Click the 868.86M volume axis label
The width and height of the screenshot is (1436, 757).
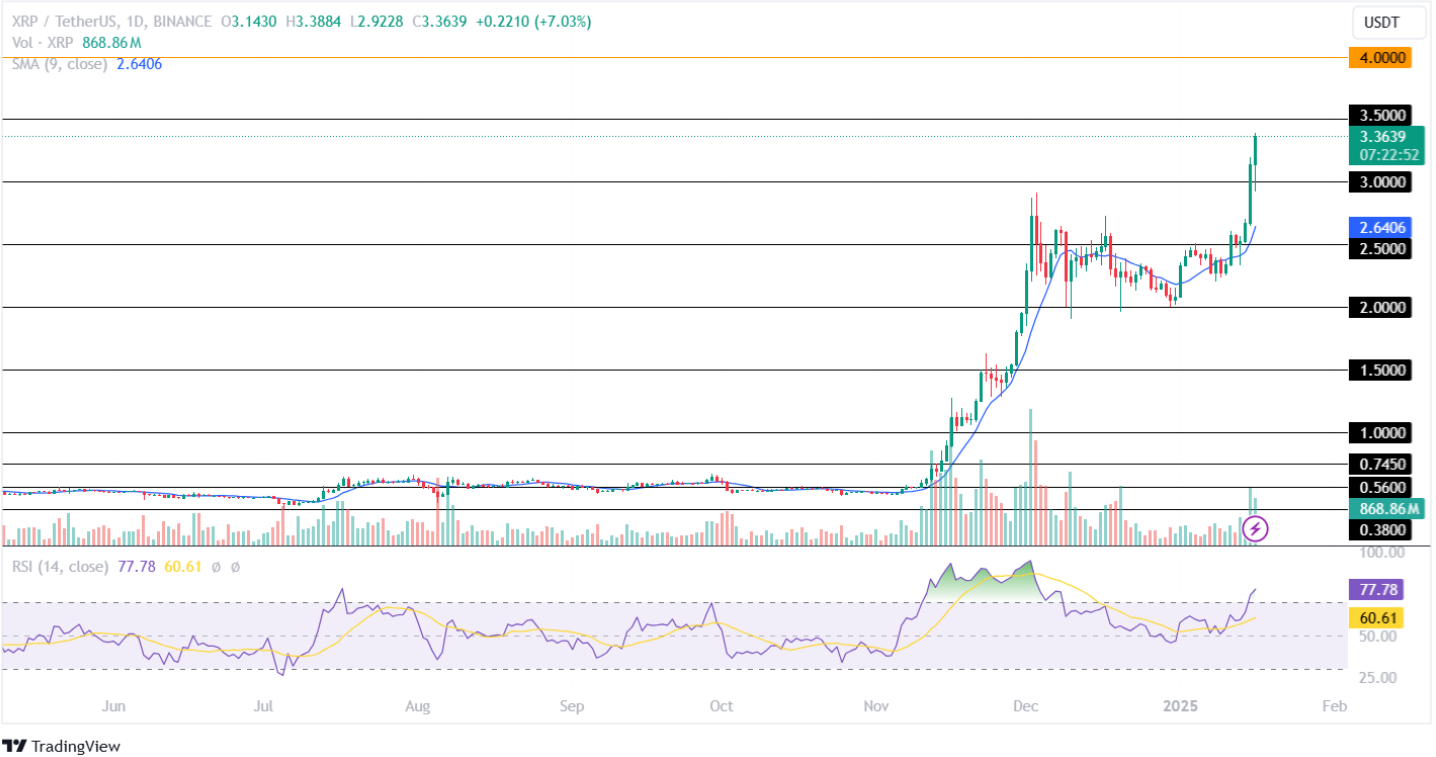1384,509
